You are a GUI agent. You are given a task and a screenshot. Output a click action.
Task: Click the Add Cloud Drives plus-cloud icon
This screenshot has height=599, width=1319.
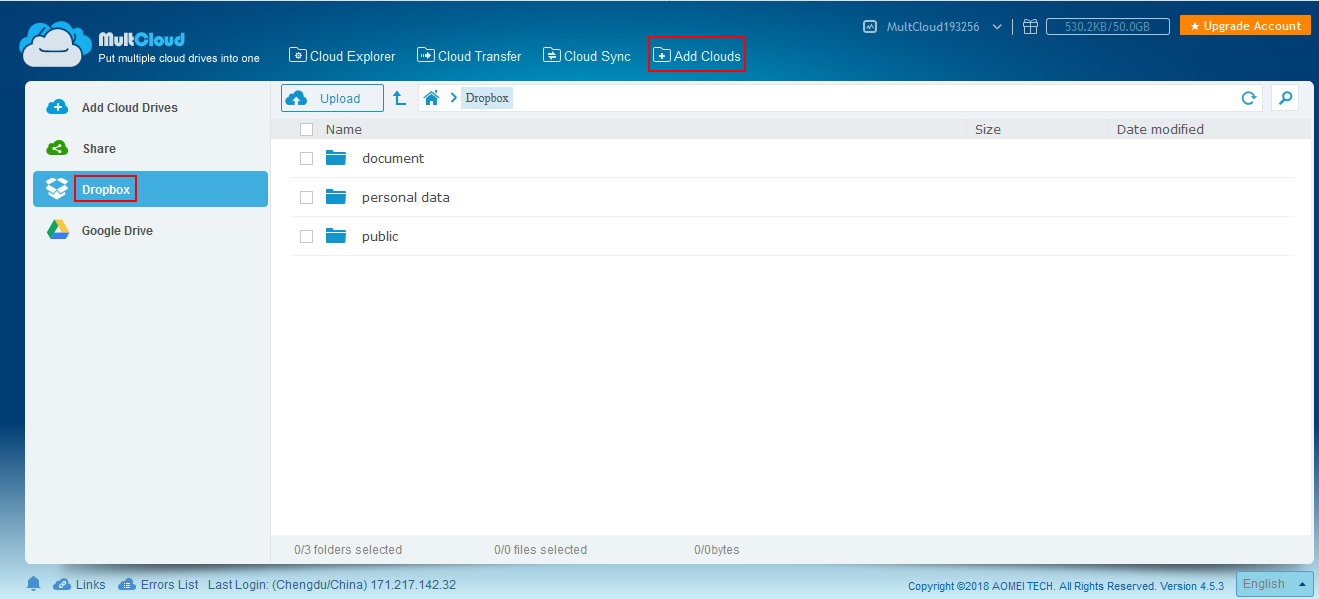[x=58, y=107]
